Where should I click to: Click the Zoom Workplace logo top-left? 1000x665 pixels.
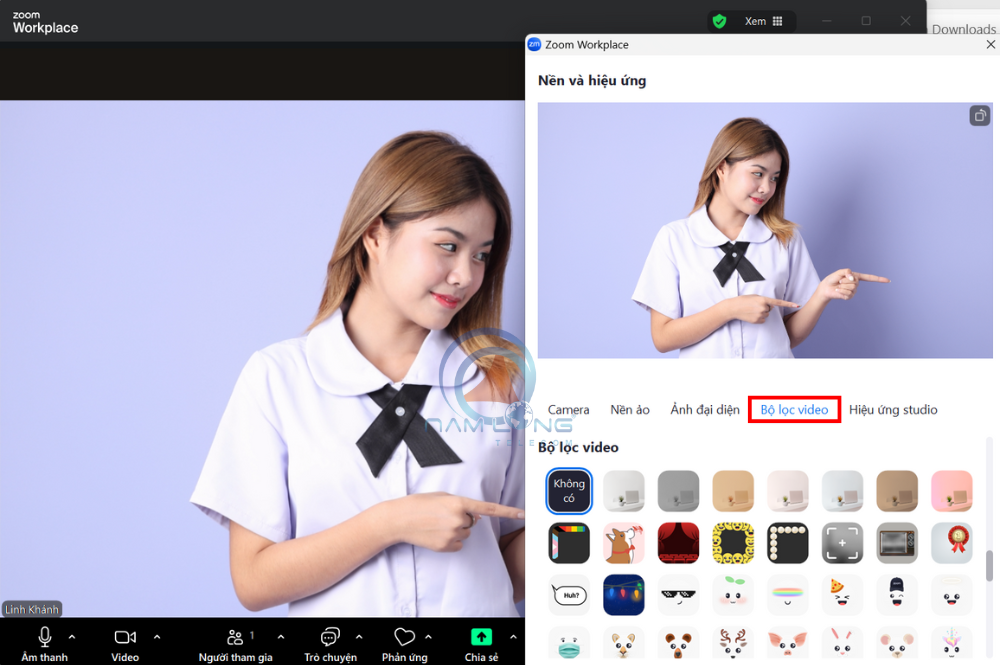click(x=44, y=20)
